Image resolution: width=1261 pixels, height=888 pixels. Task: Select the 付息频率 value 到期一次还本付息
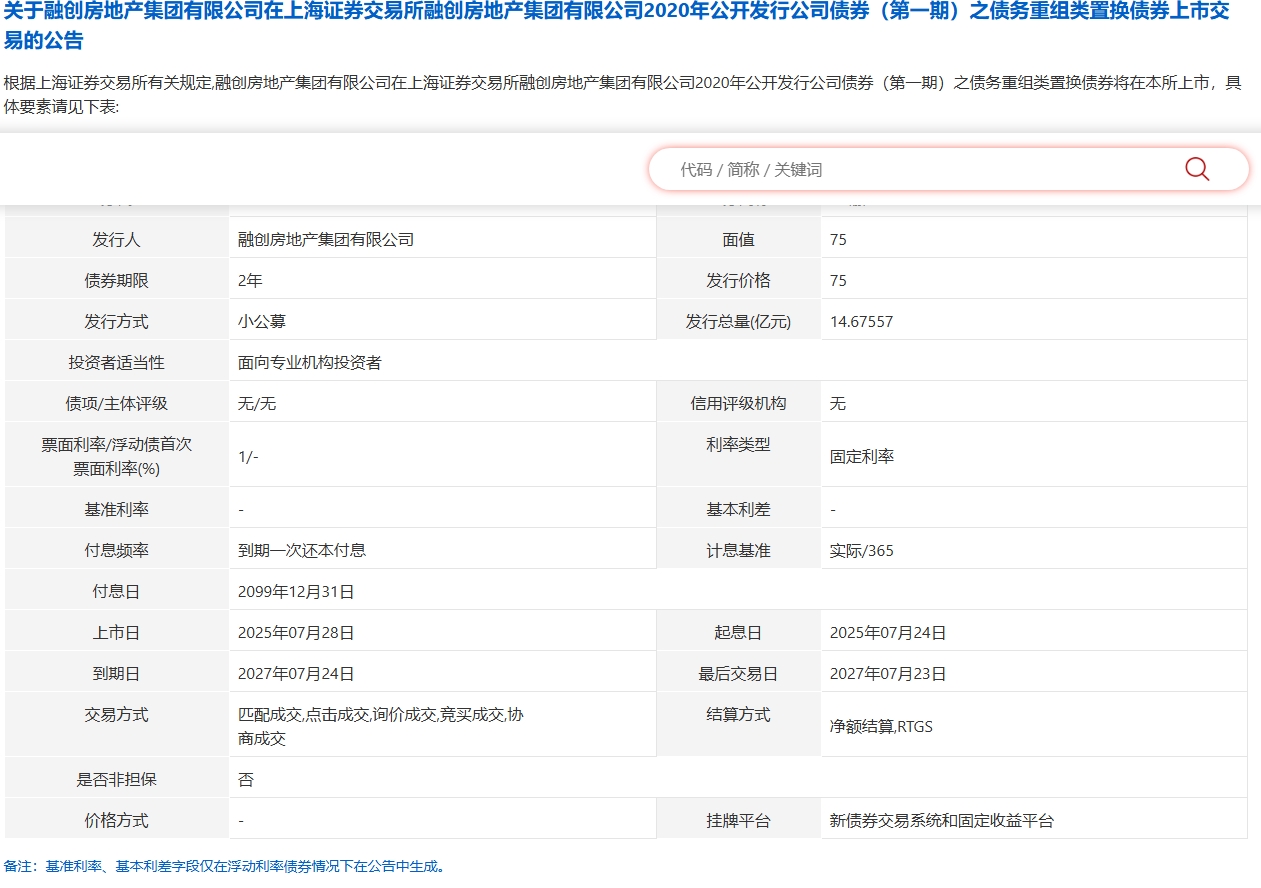(x=302, y=551)
